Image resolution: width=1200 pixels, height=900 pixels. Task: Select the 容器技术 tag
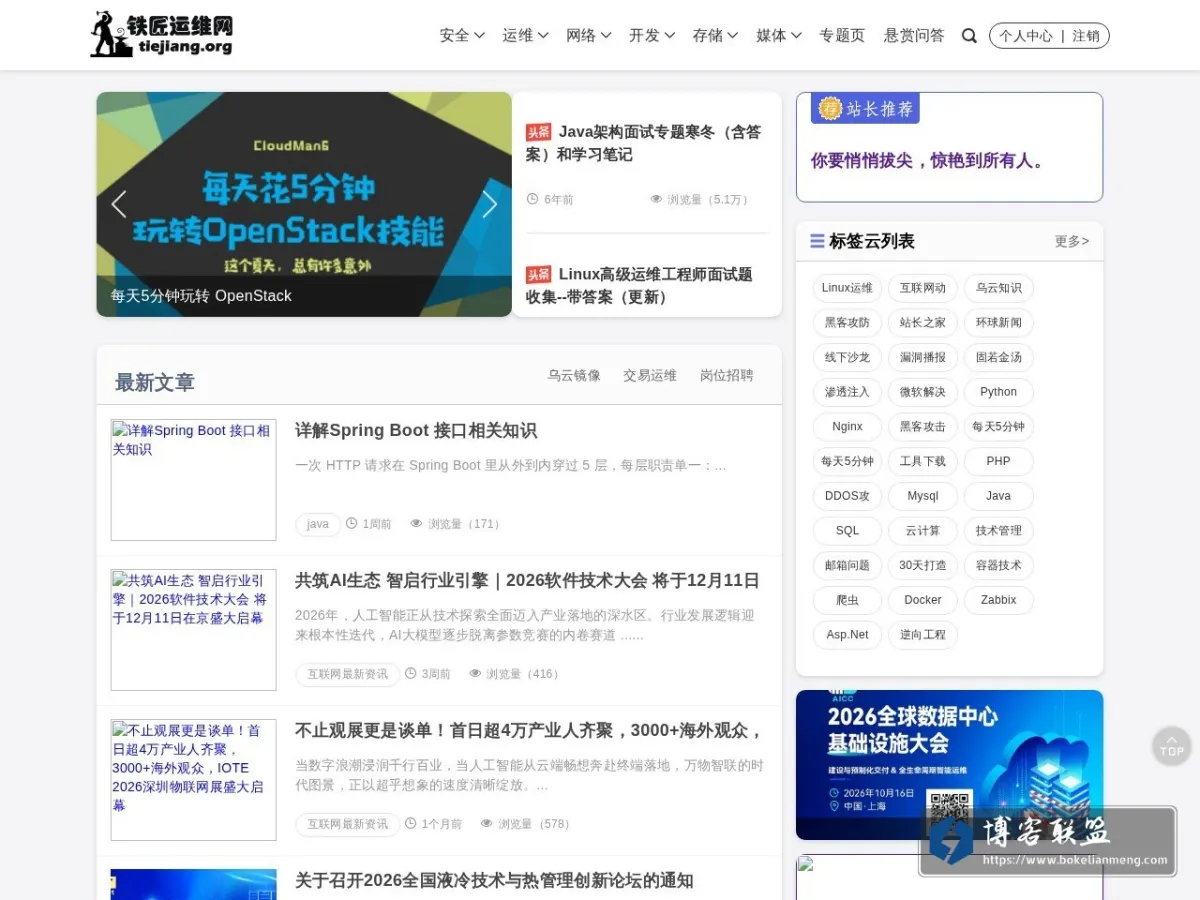click(x=998, y=565)
